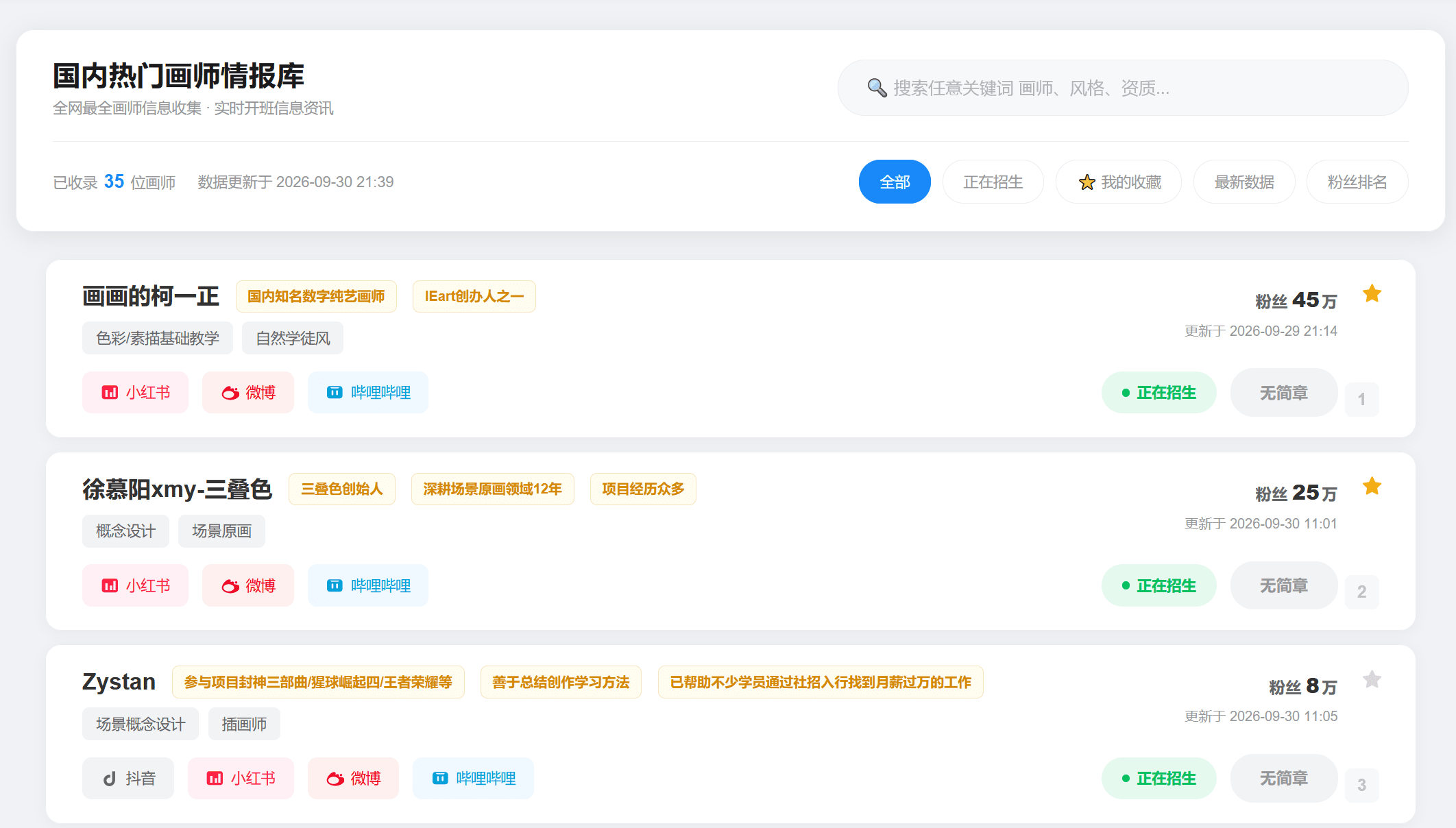Click the 概念设计 style tag
Screen dimensions: 1456x828
point(125,531)
